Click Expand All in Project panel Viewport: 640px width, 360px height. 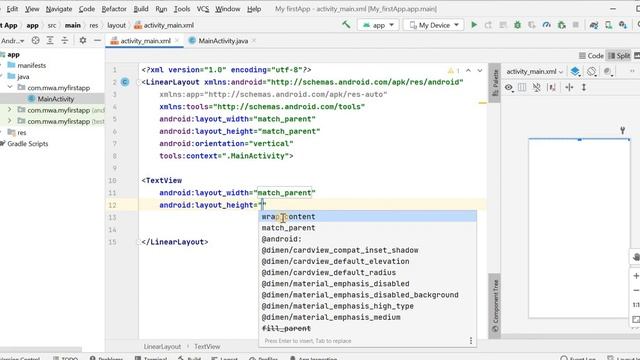tap(50, 40)
